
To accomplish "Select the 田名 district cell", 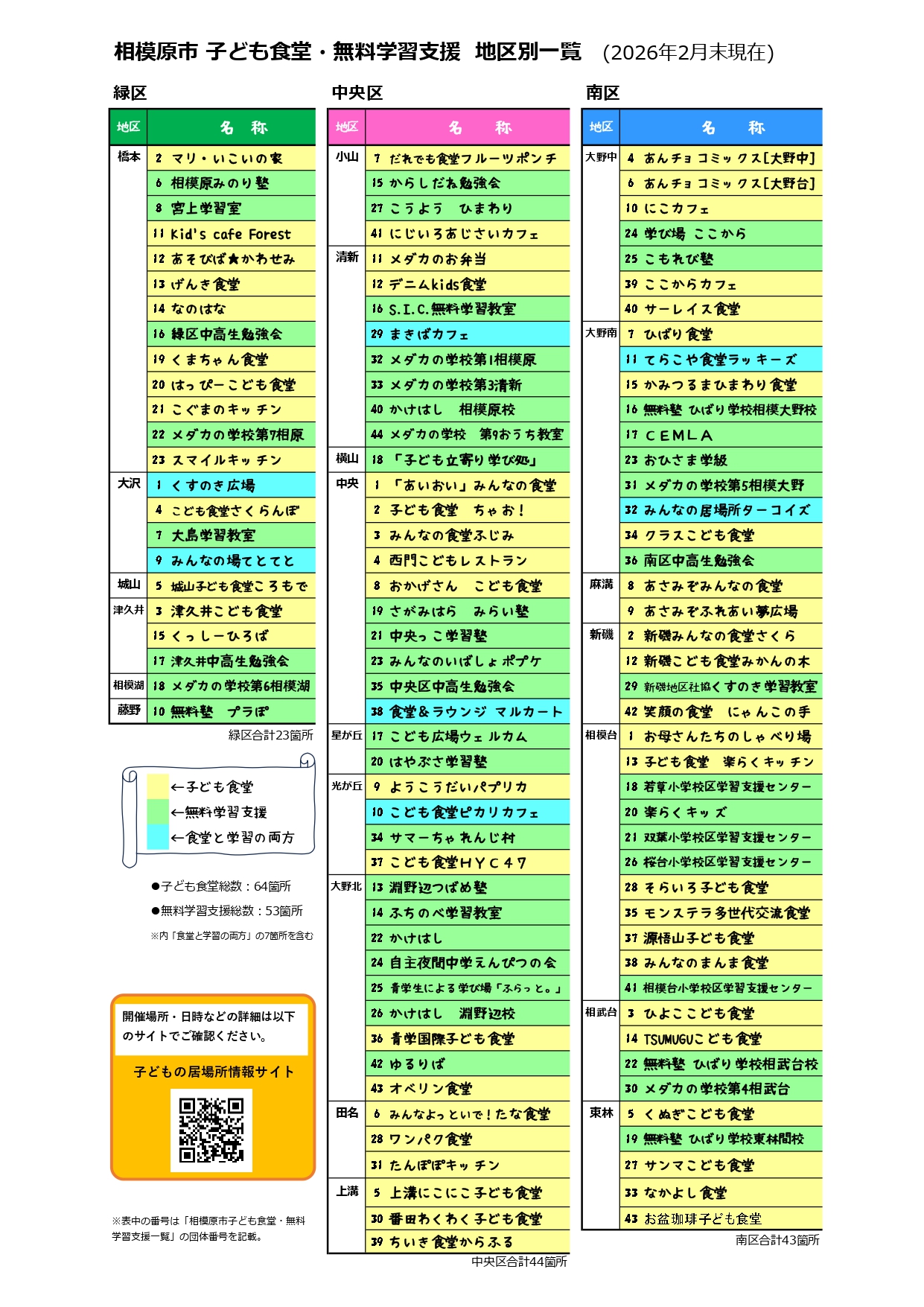I will 347,1113.
